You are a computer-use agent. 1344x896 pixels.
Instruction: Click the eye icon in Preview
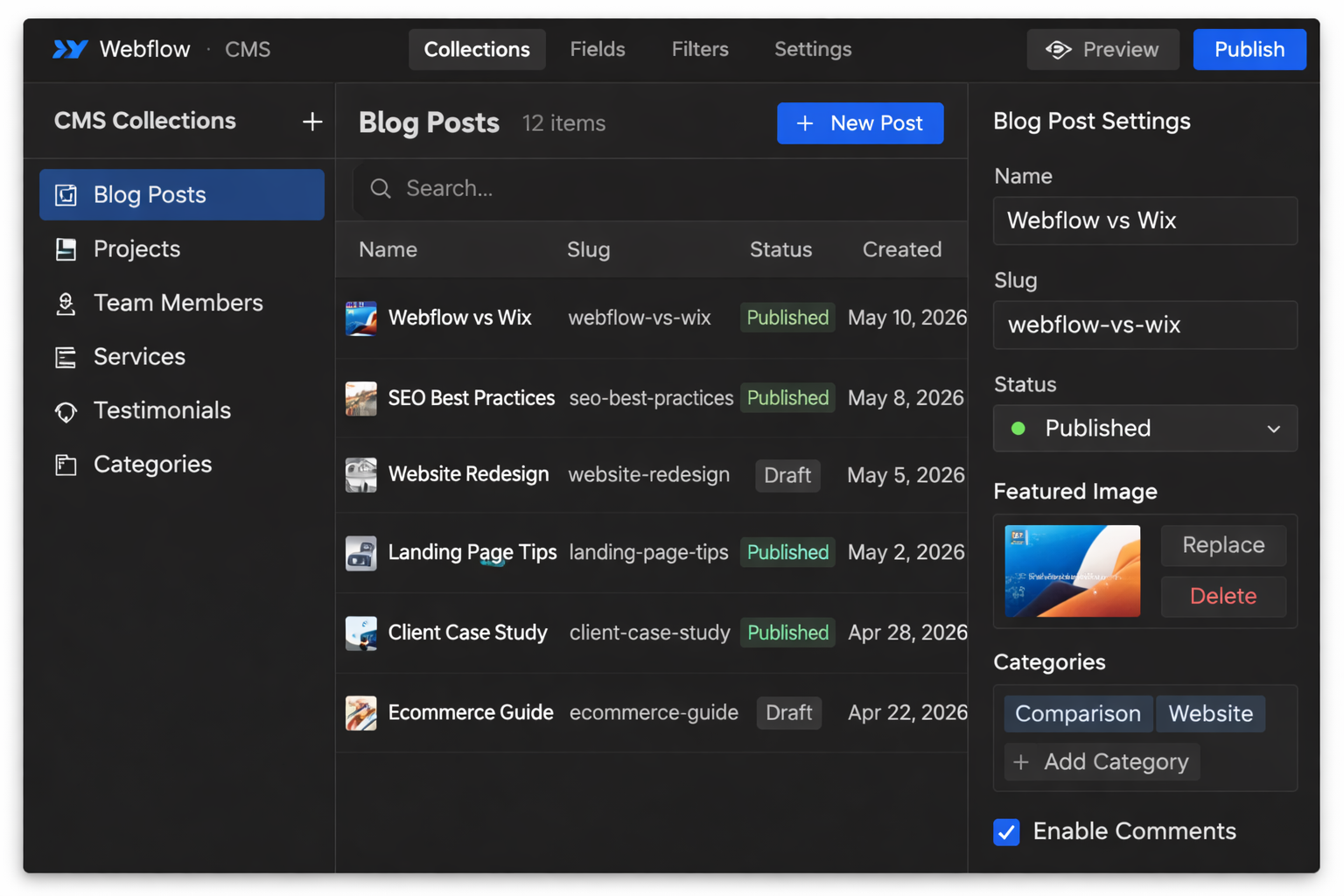pyautogui.click(x=1058, y=50)
